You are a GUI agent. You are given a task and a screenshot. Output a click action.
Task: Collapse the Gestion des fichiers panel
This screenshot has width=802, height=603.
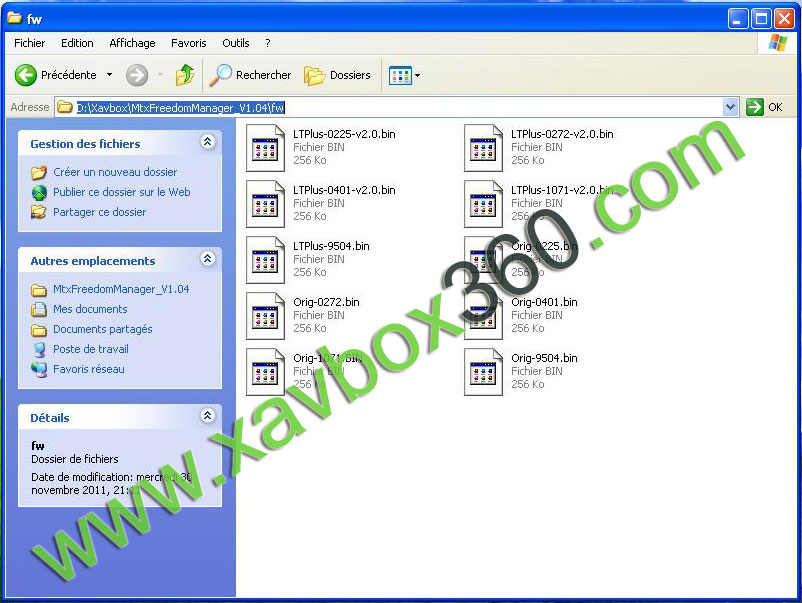point(208,142)
